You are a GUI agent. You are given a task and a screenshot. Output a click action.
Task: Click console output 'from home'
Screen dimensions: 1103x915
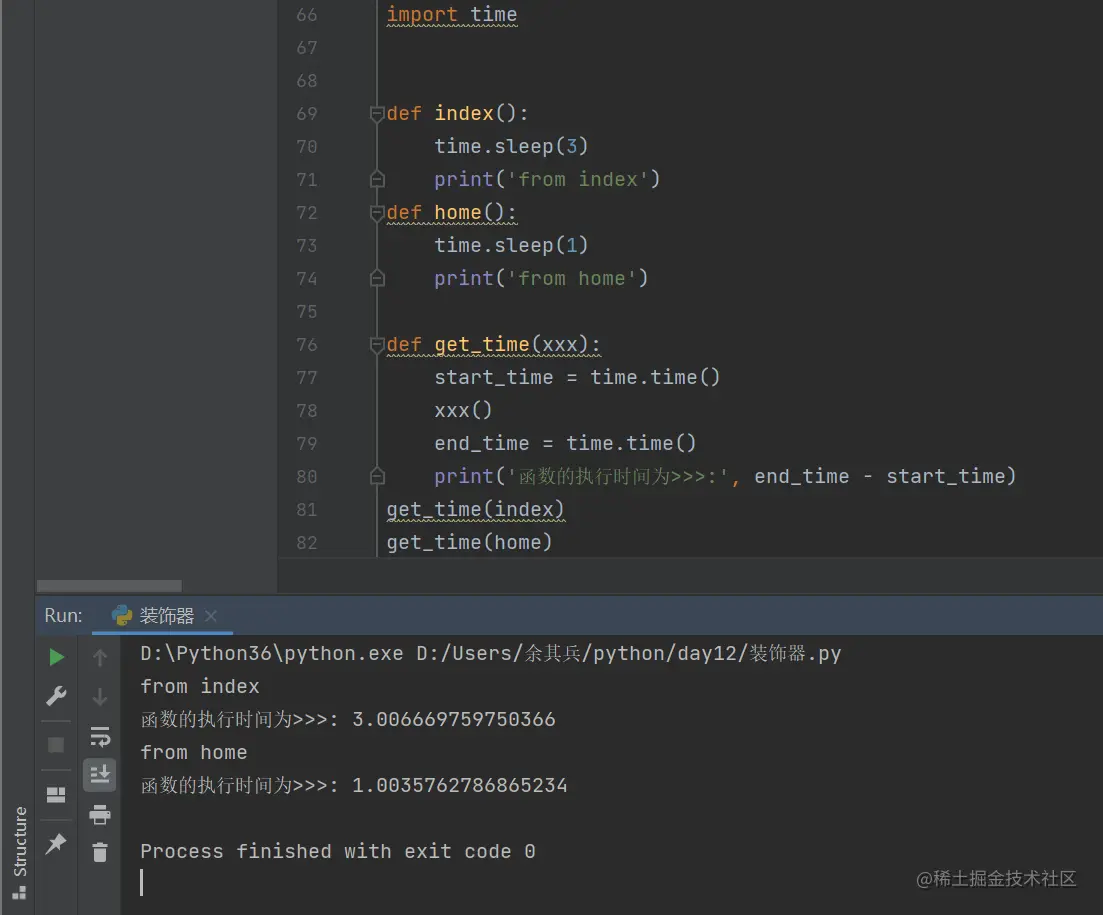click(193, 753)
